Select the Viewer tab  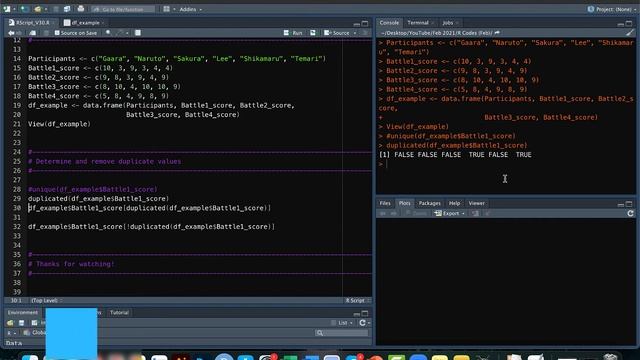tap(476, 203)
